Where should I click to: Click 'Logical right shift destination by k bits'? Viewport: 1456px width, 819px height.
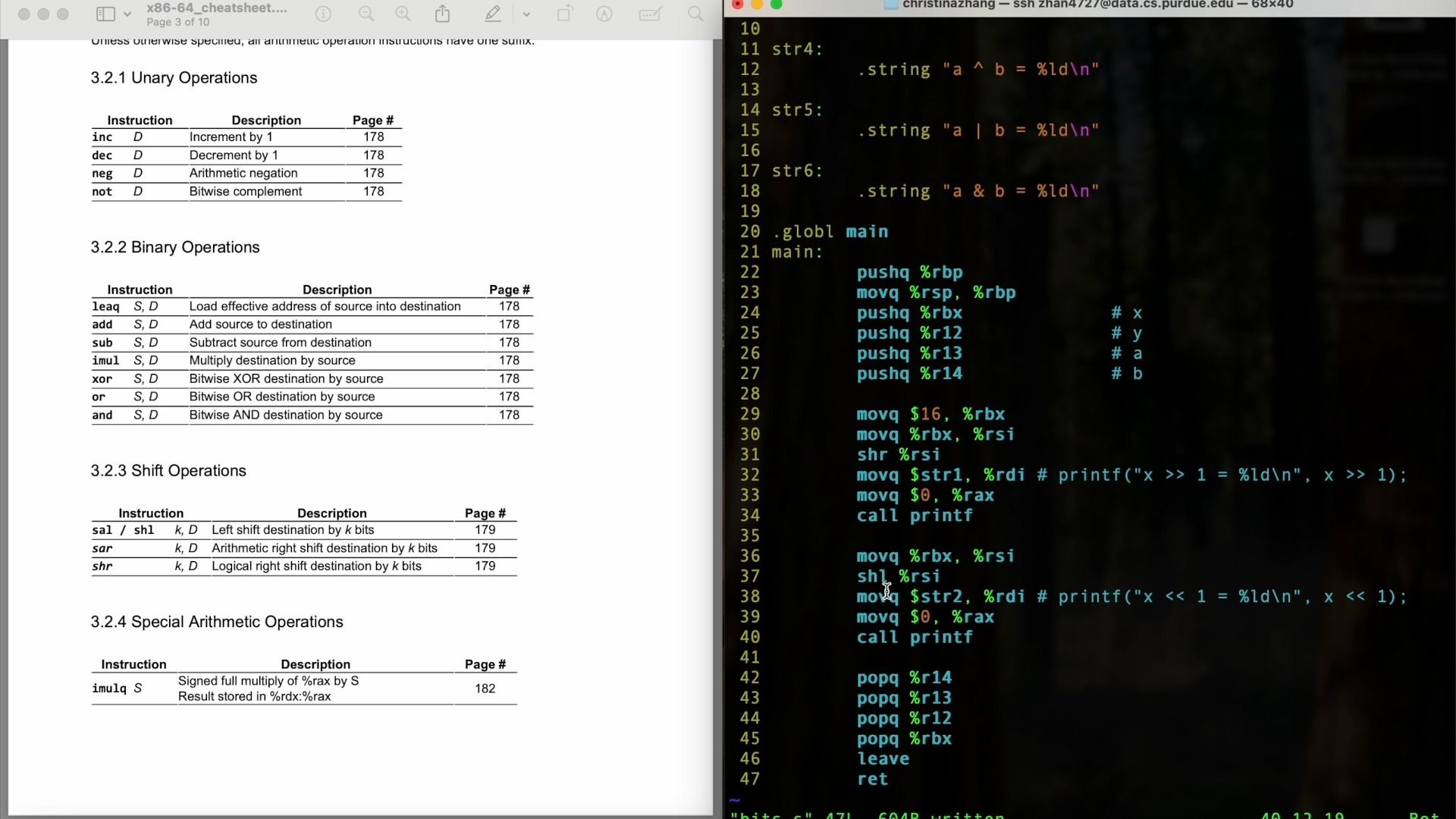click(x=316, y=566)
